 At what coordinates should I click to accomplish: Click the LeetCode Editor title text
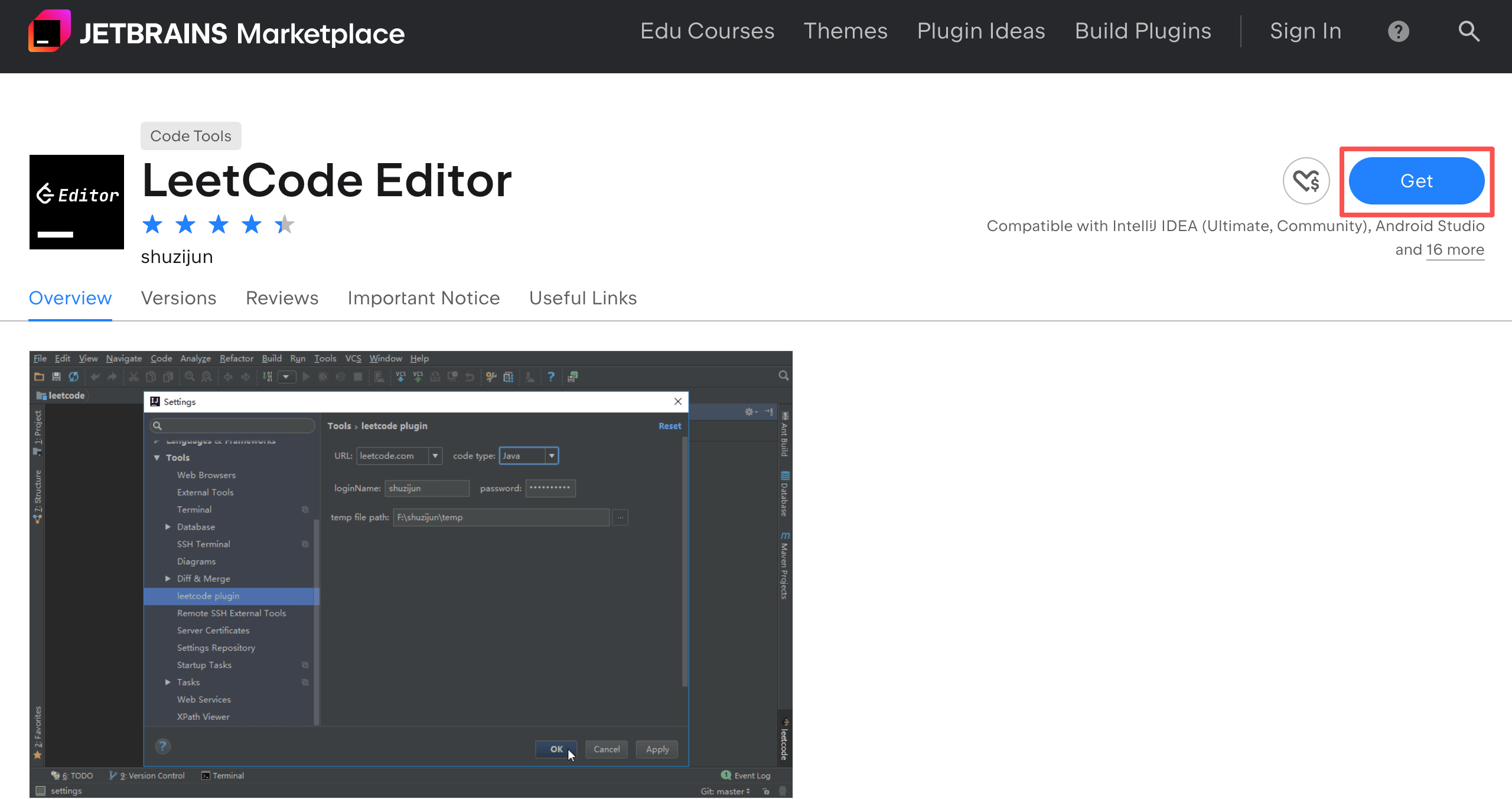327,180
